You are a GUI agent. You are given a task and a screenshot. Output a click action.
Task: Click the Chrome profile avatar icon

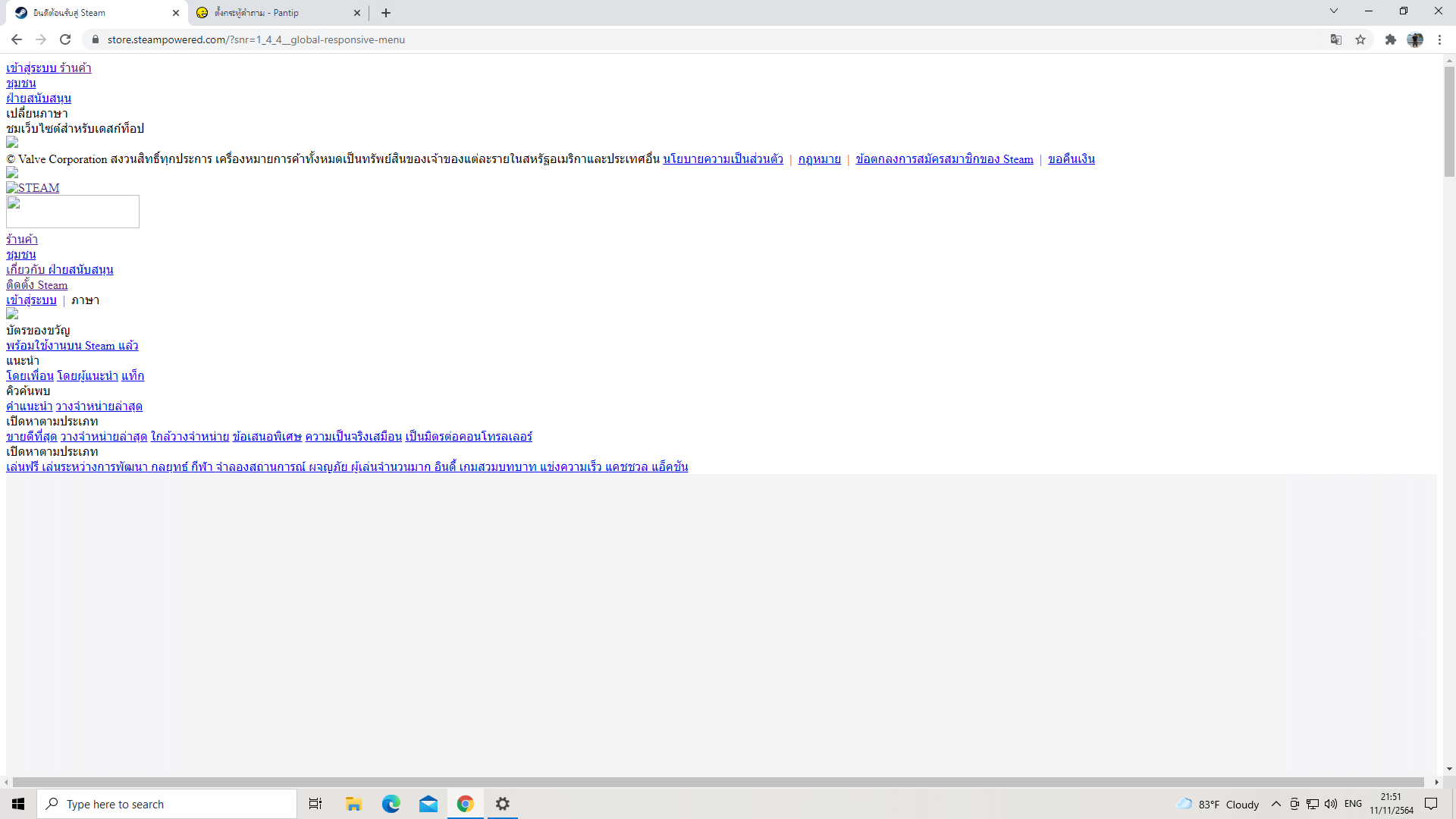click(x=1415, y=39)
